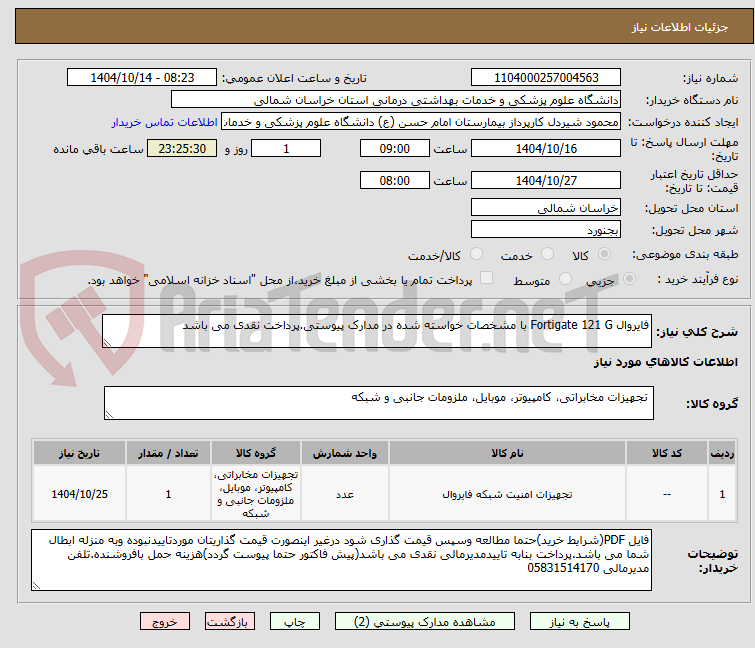
Task: Click the need number field
Action: 546,78
